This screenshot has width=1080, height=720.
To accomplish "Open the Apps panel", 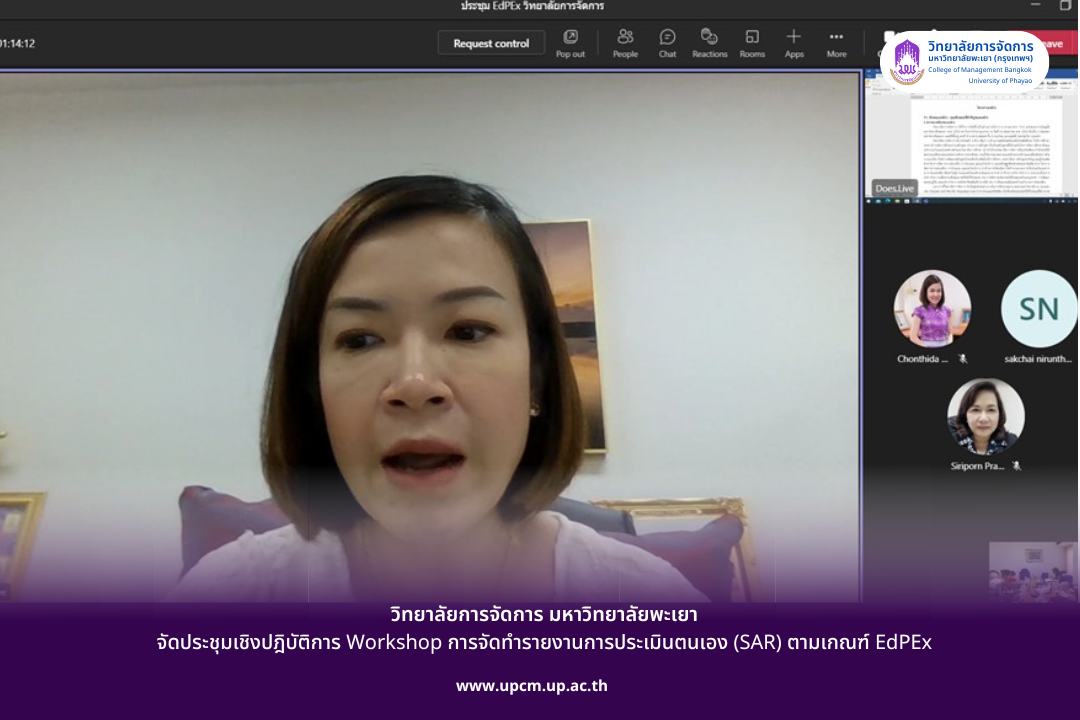I will (794, 43).
